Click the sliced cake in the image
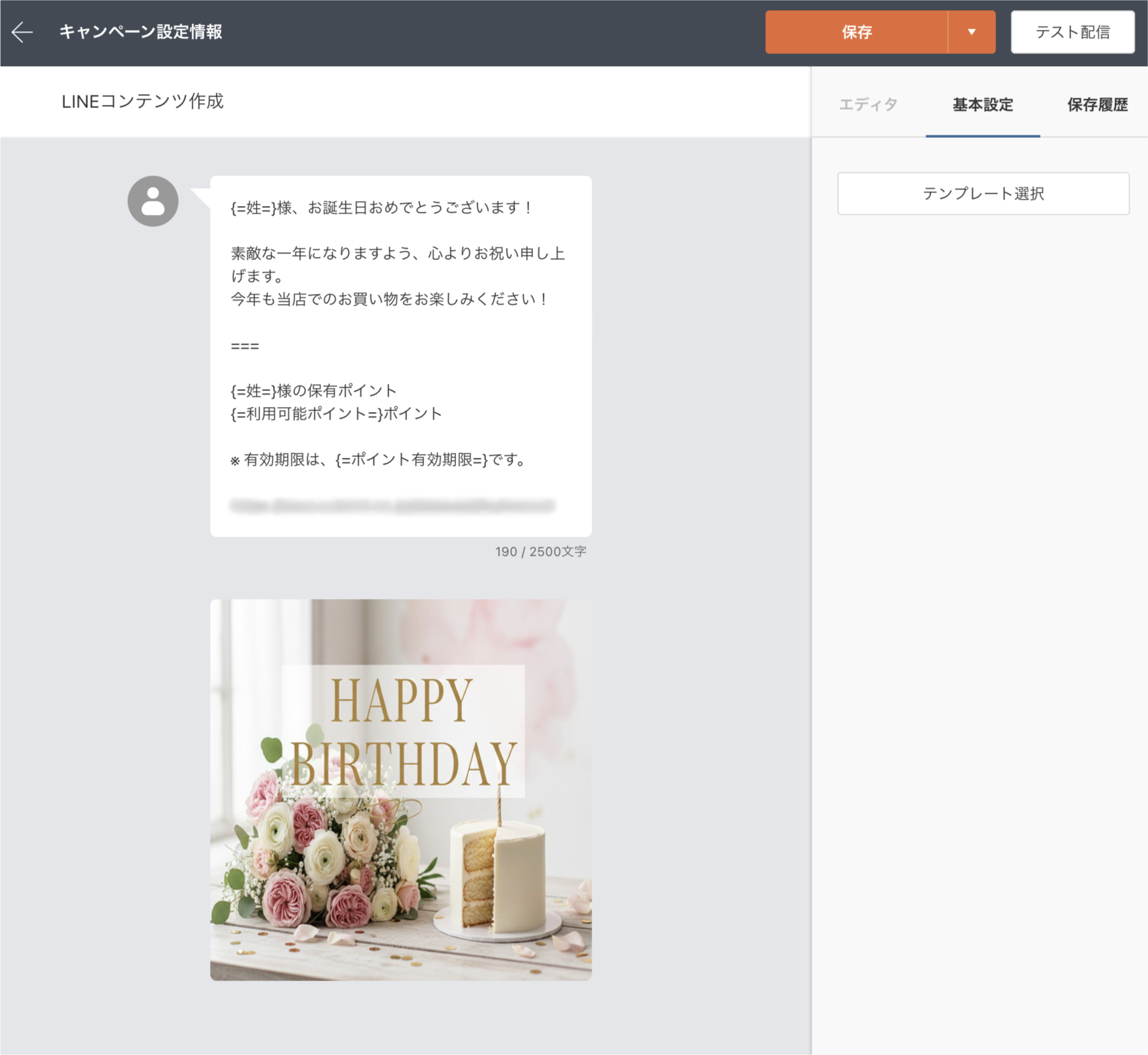The image size is (1148, 1055). (497, 874)
